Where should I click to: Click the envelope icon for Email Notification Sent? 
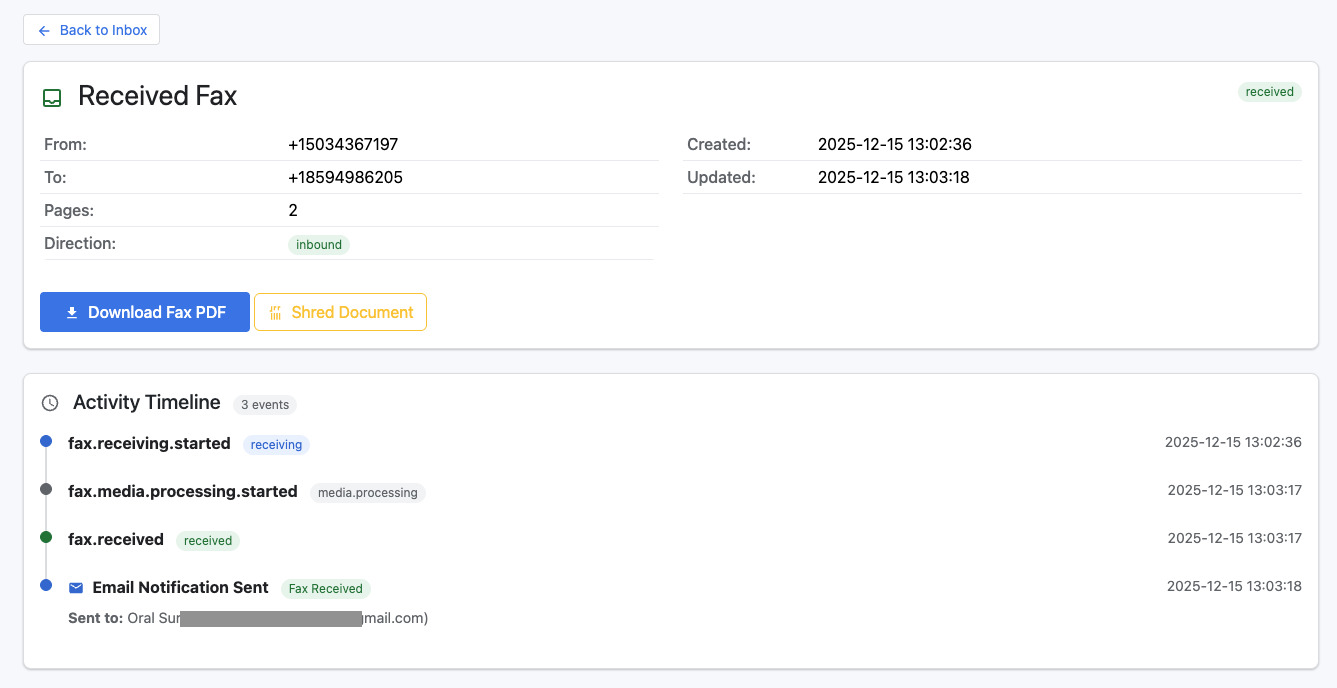point(76,588)
